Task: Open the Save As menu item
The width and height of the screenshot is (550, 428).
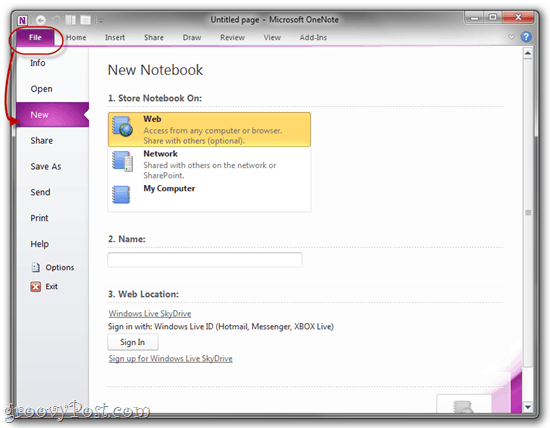Action: coord(46,166)
